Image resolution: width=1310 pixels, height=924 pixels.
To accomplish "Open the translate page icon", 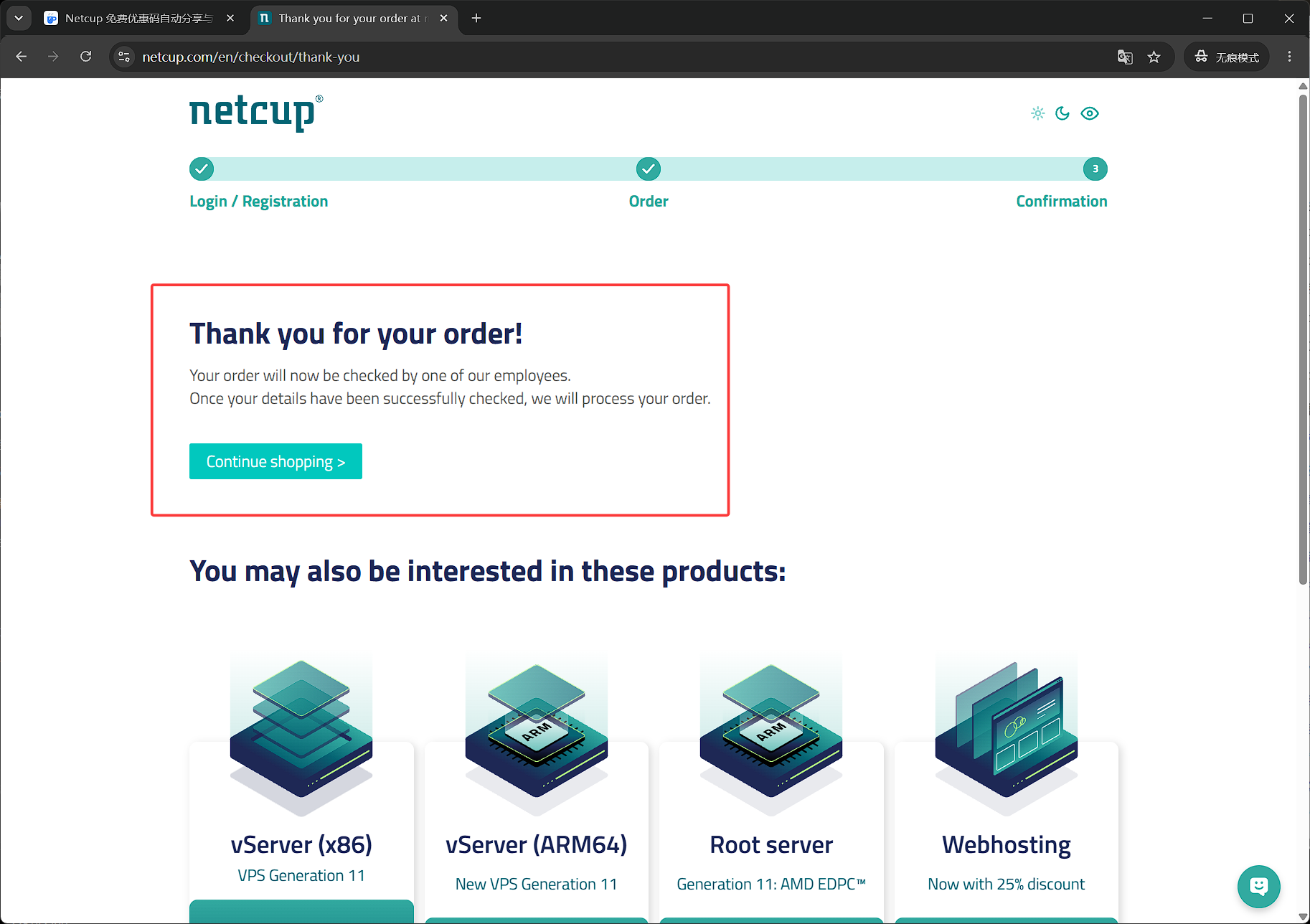I will [1125, 57].
